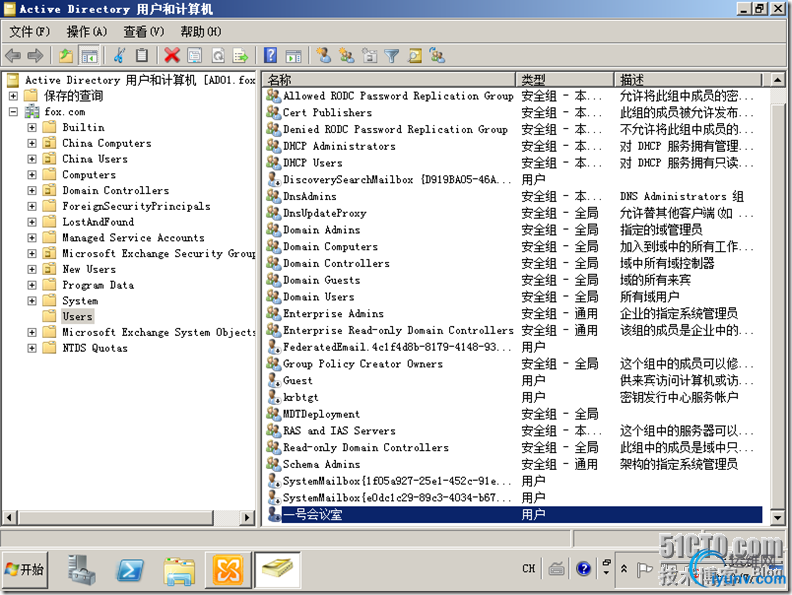Expand the Domain Controllers OU
The width and height of the screenshot is (792, 595).
coord(32,190)
